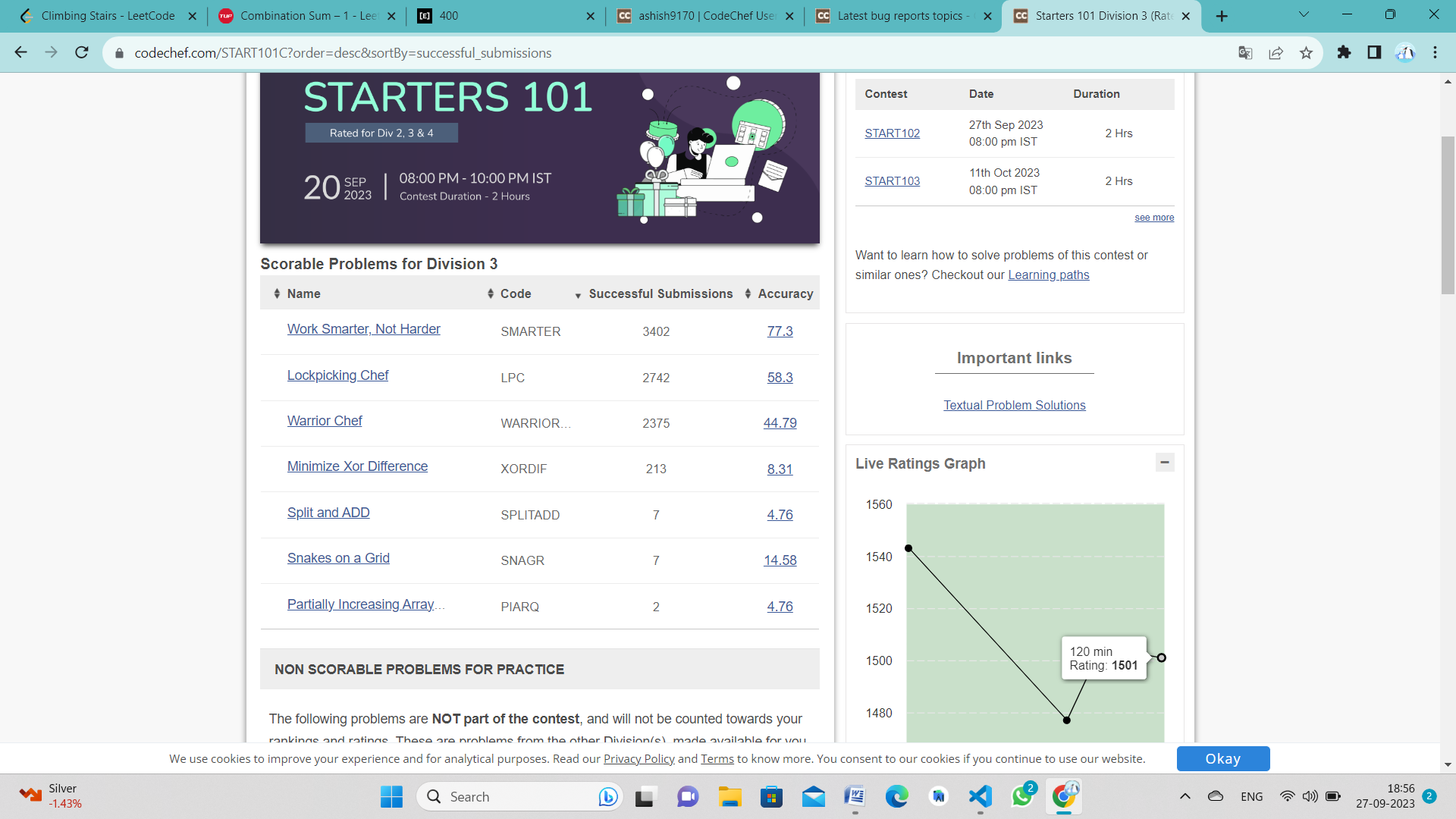Open Google Translate icon in address bar
This screenshot has width=1456, height=819.
(1245, 52)
